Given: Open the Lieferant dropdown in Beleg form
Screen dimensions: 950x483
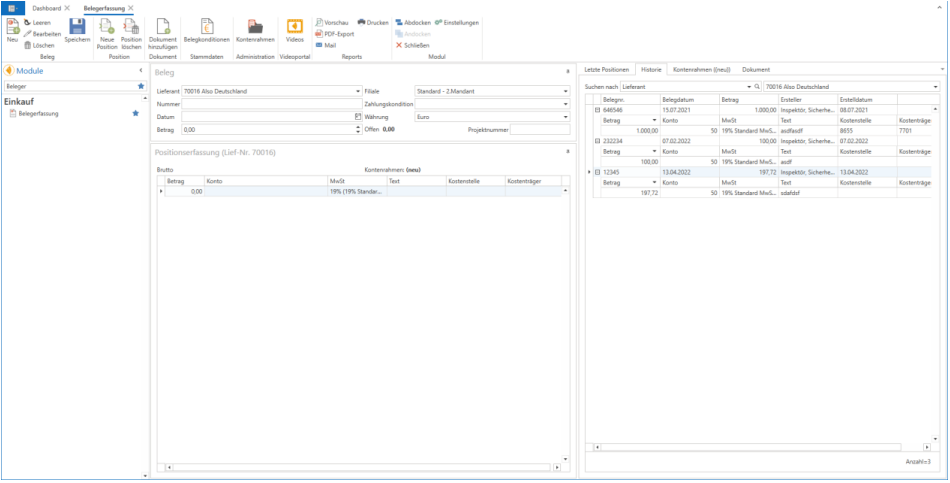Looking at the screenshot, I should 356,91.
